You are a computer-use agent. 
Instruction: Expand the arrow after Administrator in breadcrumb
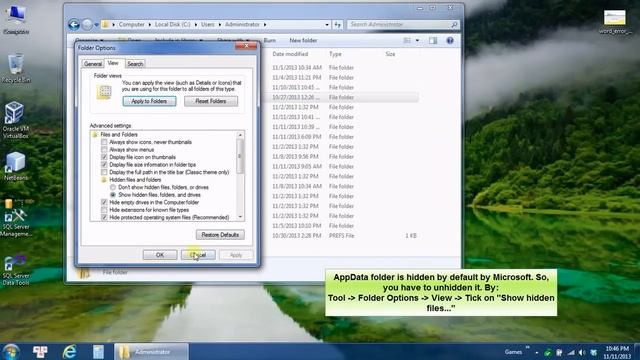(265, 24)
